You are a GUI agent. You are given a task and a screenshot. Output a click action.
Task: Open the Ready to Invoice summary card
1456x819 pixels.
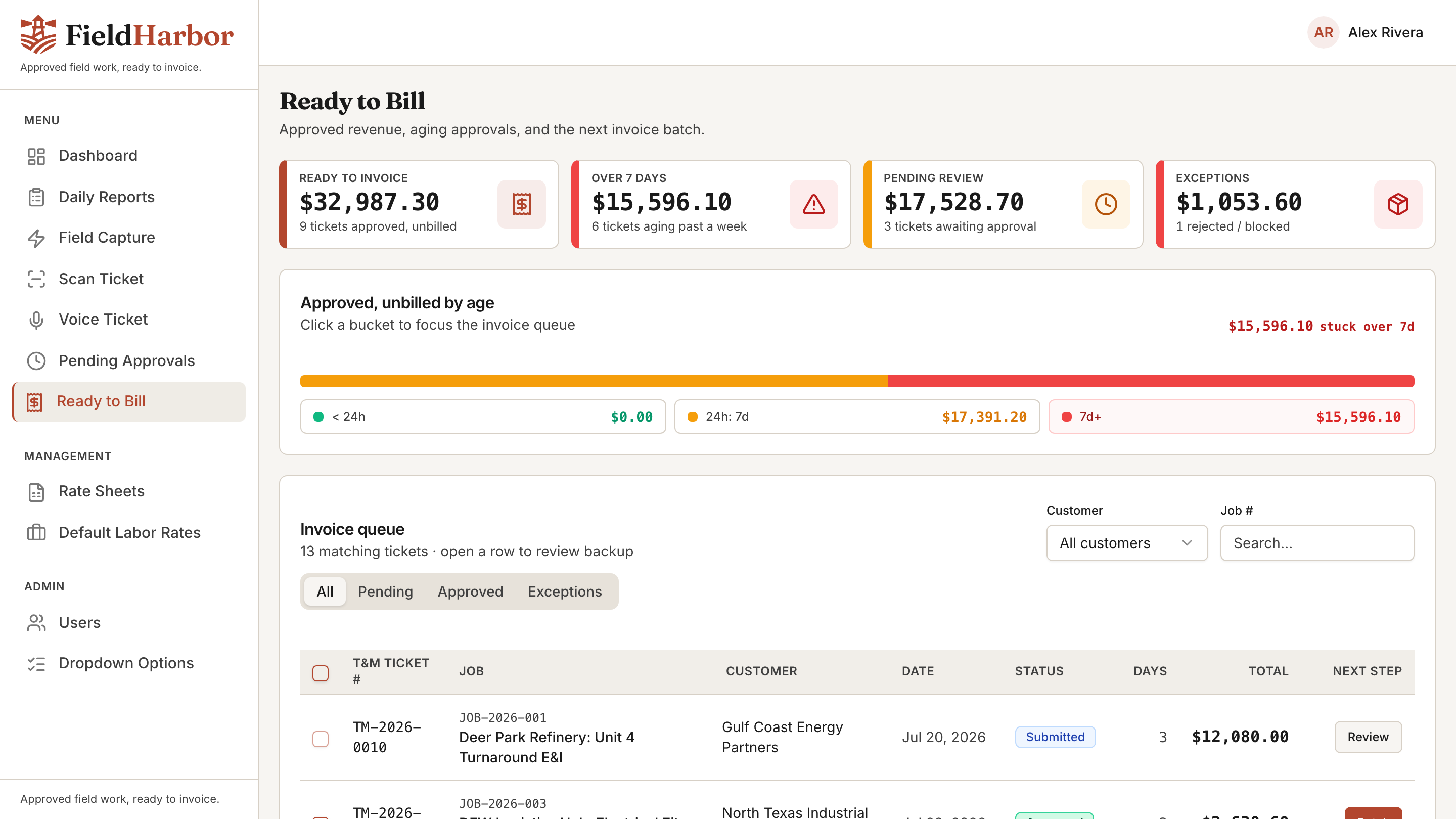[x=419, y=204]
